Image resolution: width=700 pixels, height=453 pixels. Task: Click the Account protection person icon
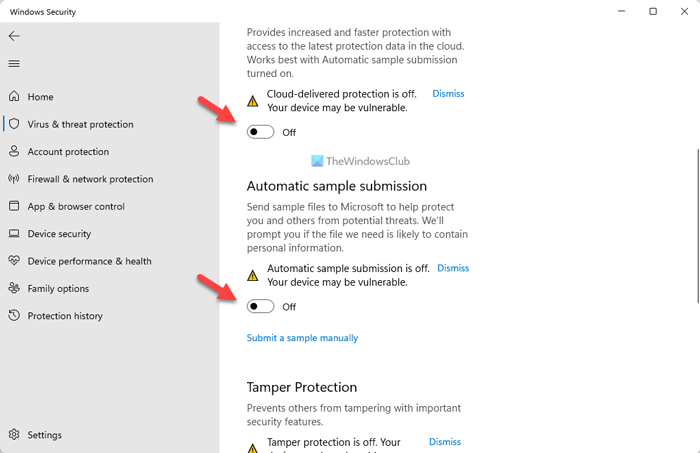pyautogui.click(x=14, y=152)
